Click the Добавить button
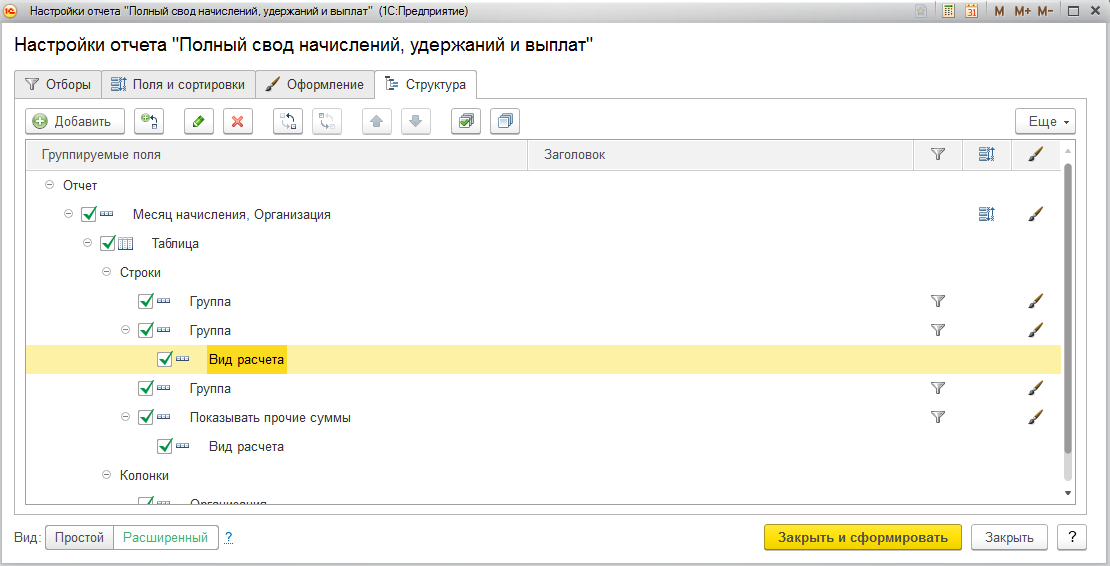Image resolution: width=1110 pixels, height=566 pixels. tap(75, 121)
